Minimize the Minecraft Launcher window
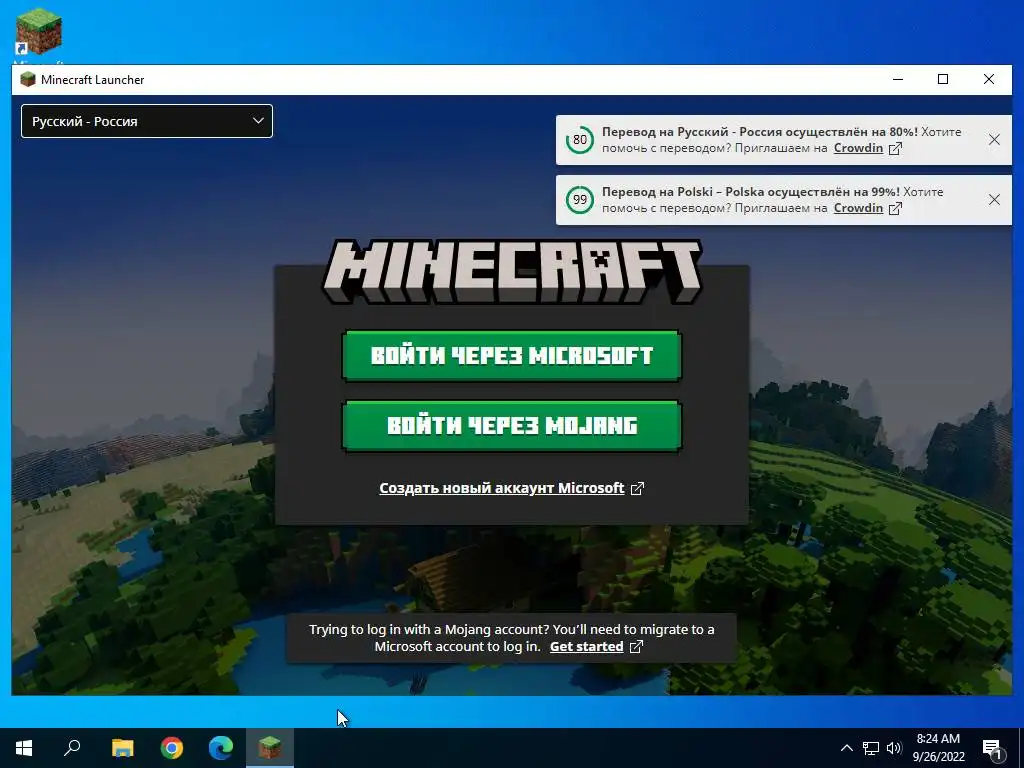The width and height of the screenshot is (1024, 768). (898, 80)
